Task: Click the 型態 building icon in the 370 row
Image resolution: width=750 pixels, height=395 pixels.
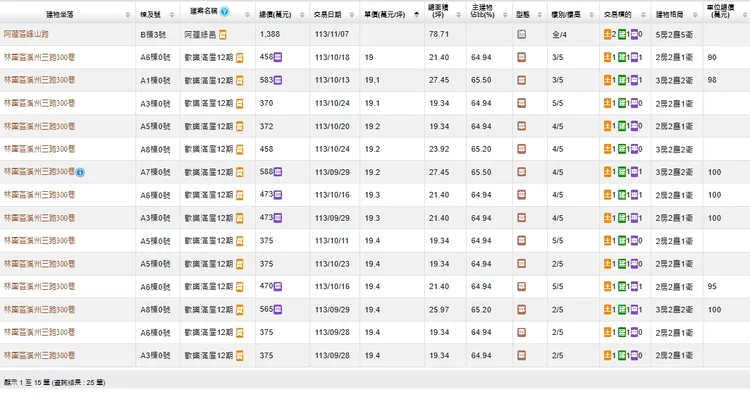Action: click(521, 103)
